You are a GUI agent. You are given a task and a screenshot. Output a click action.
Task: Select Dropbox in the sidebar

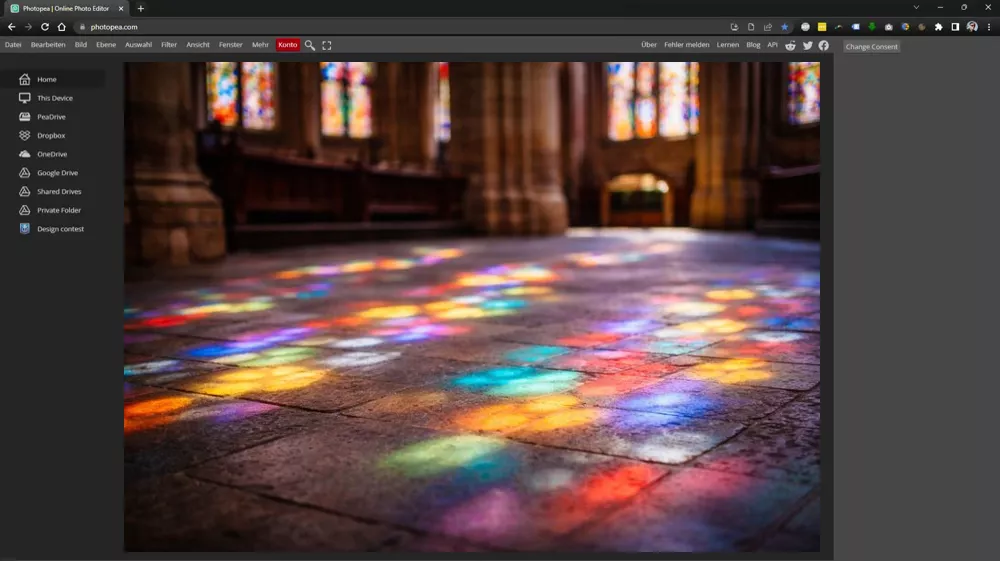(x=51, y=135)
